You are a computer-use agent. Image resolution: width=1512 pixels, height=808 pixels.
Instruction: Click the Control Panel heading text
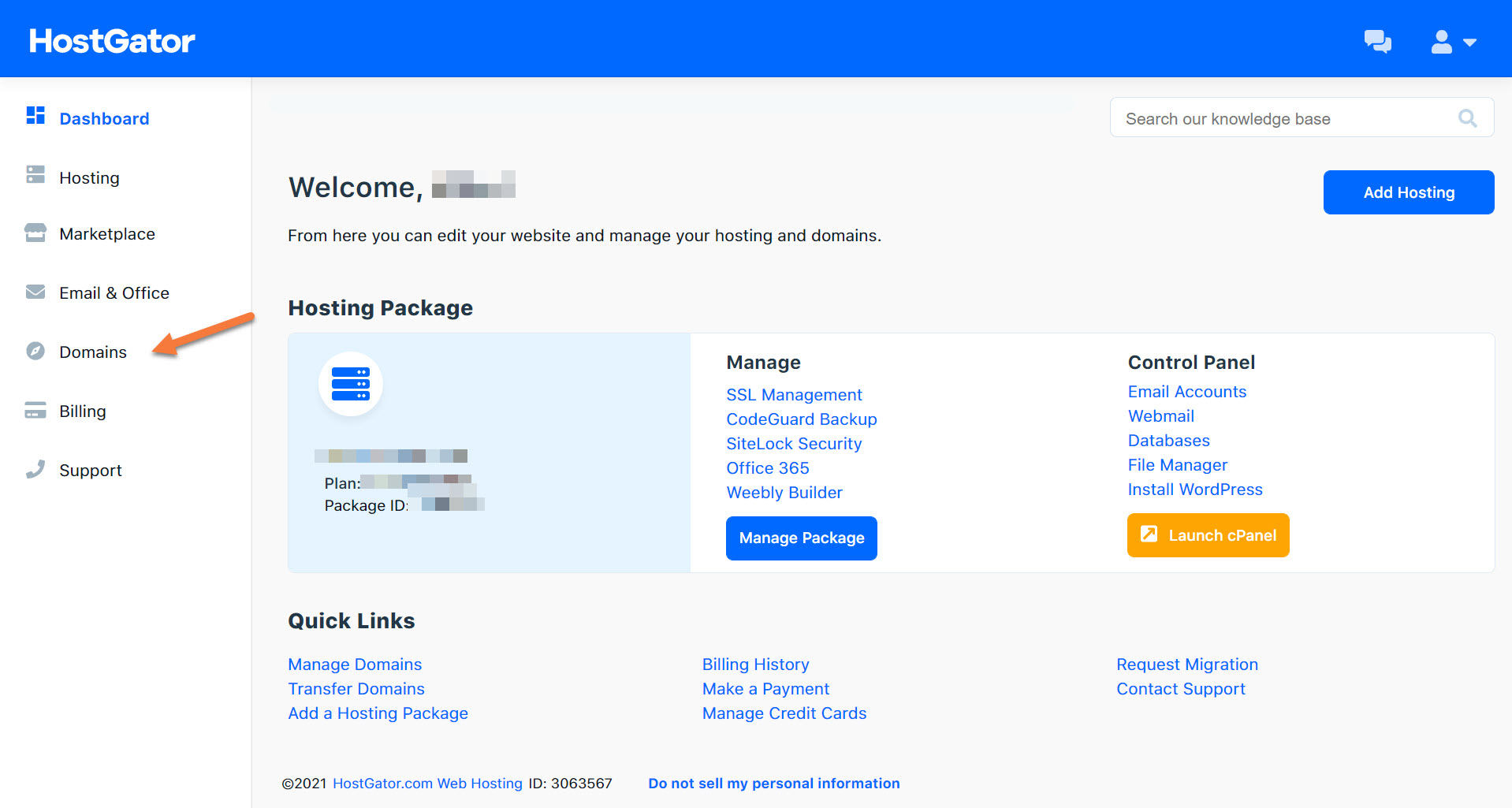tap(1191, 363)
